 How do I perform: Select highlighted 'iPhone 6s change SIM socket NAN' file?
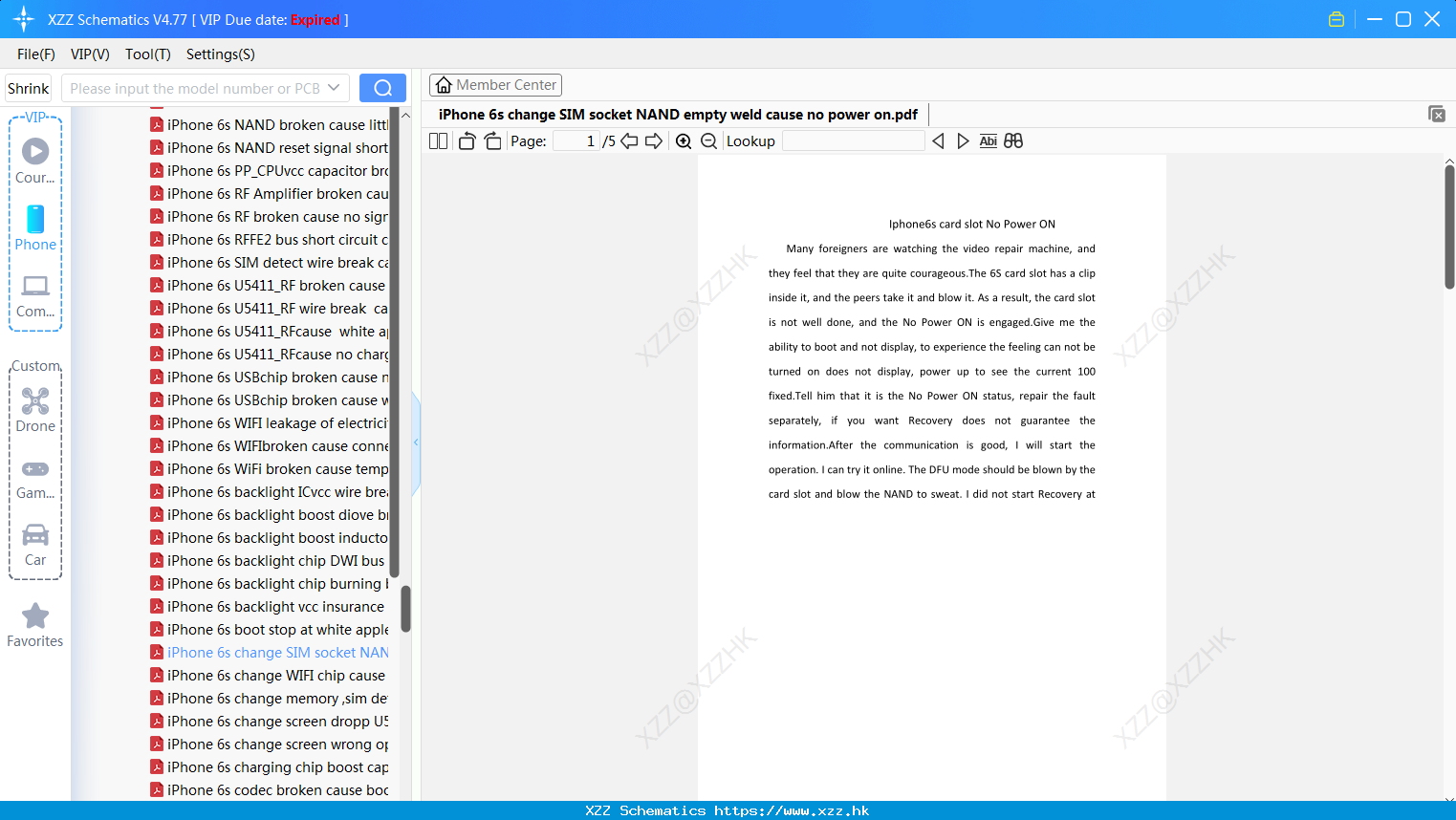pyautogui.click(x=270, y=653)
